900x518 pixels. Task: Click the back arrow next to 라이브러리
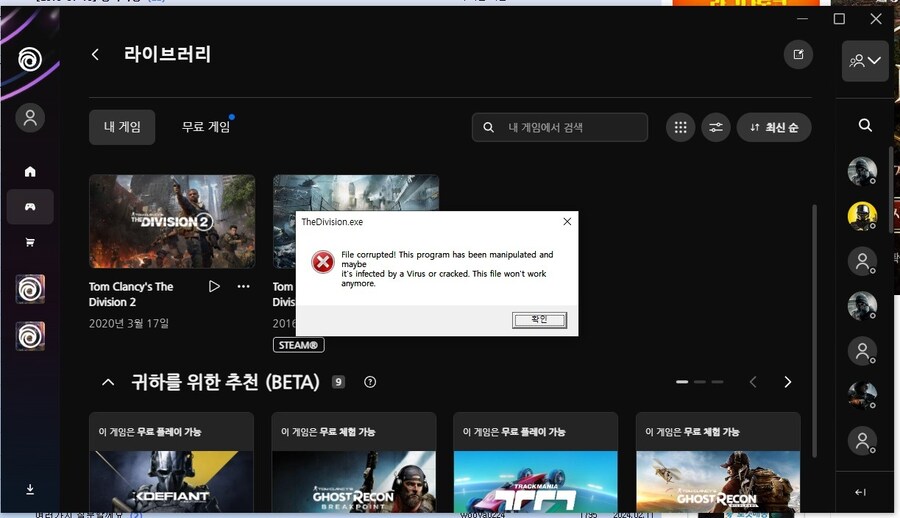pos(95,55)
